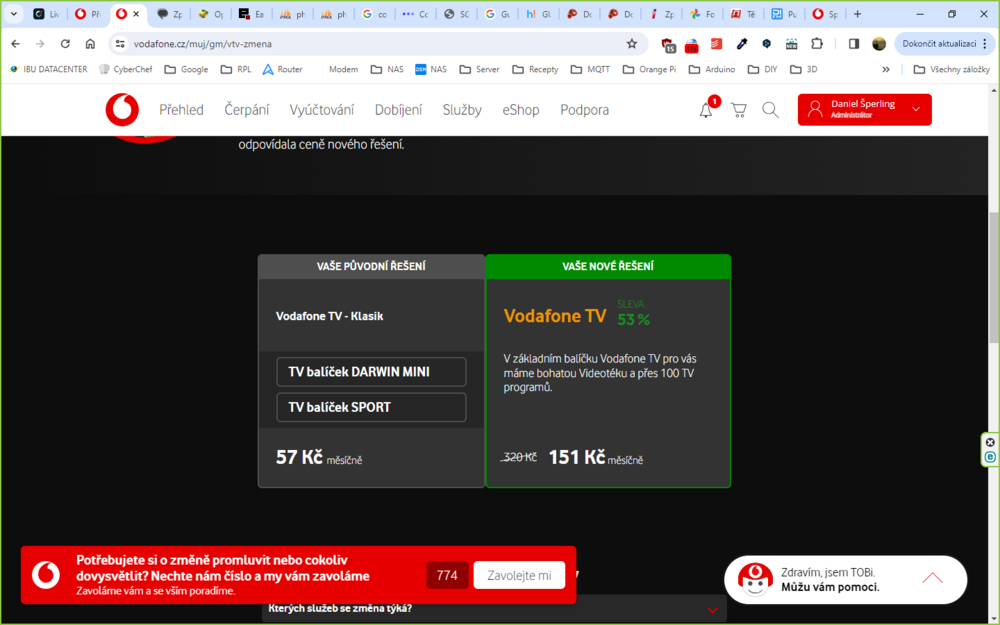Open the CyberChef bookmark
The height and width of the screenshot is (625, 1000).
tap(126, 69)
